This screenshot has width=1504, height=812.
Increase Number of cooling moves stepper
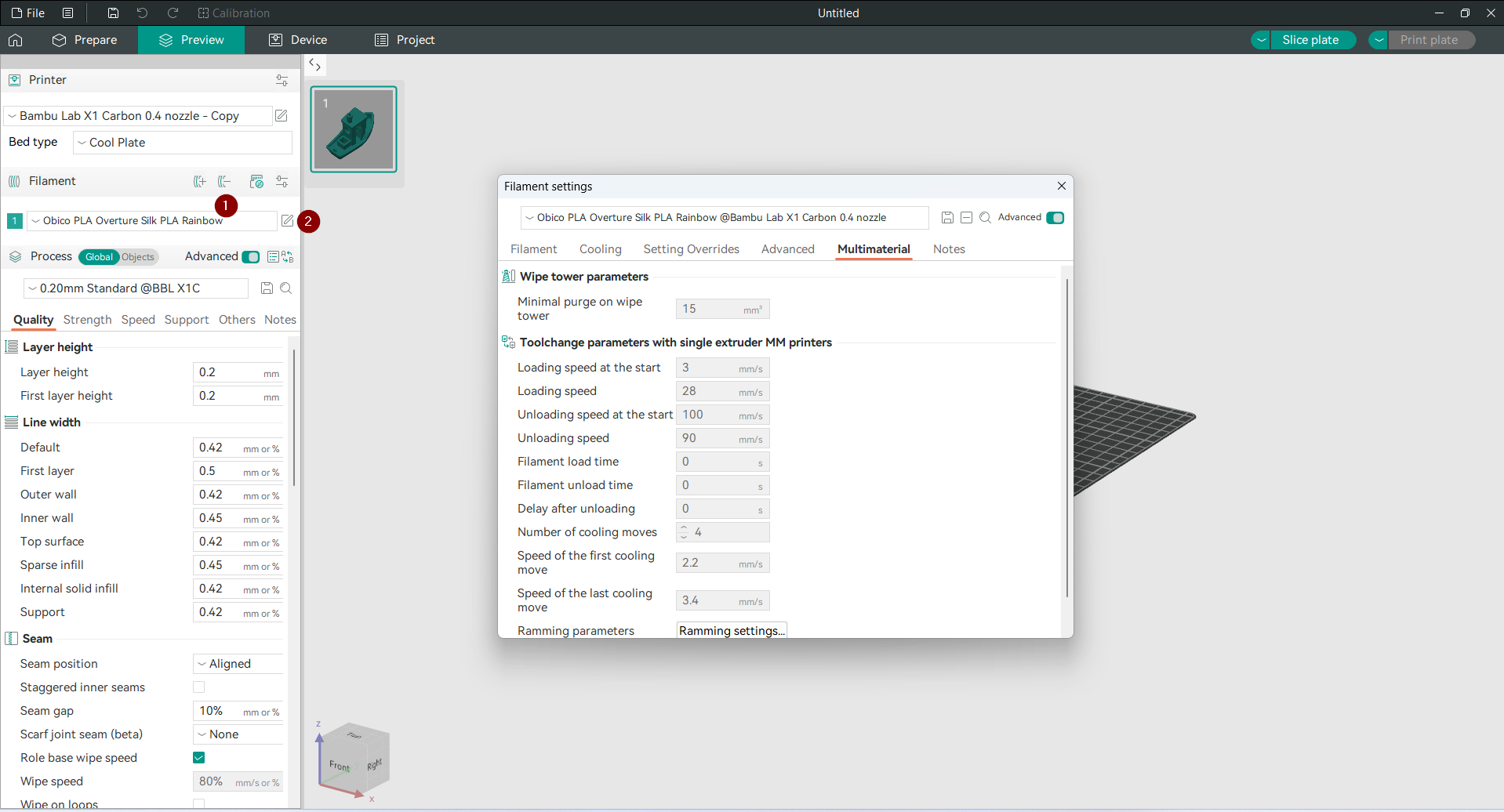684,528
